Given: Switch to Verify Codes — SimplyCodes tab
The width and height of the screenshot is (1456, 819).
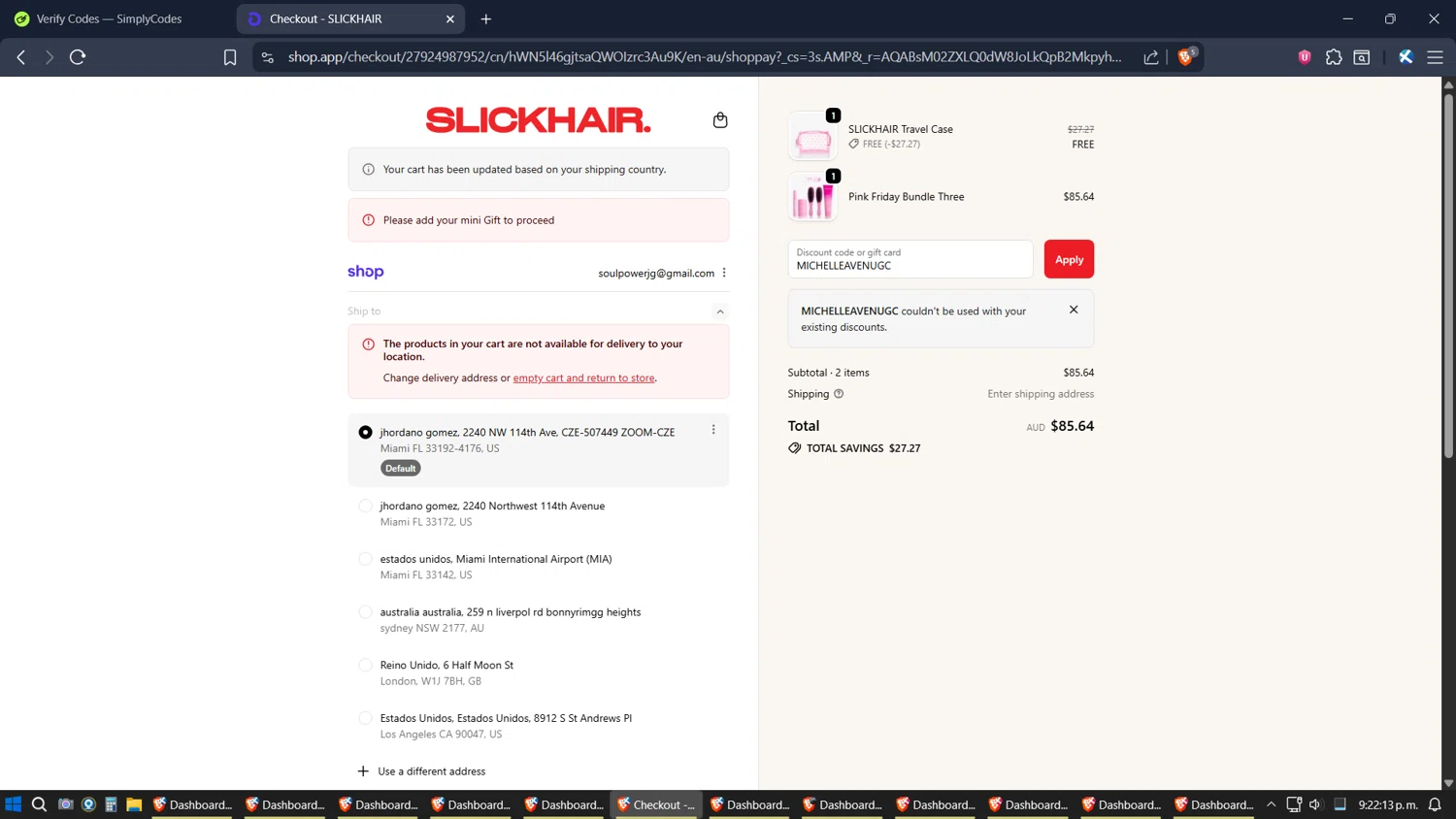Looking at the screenshot, I should (x=109, y=18).
